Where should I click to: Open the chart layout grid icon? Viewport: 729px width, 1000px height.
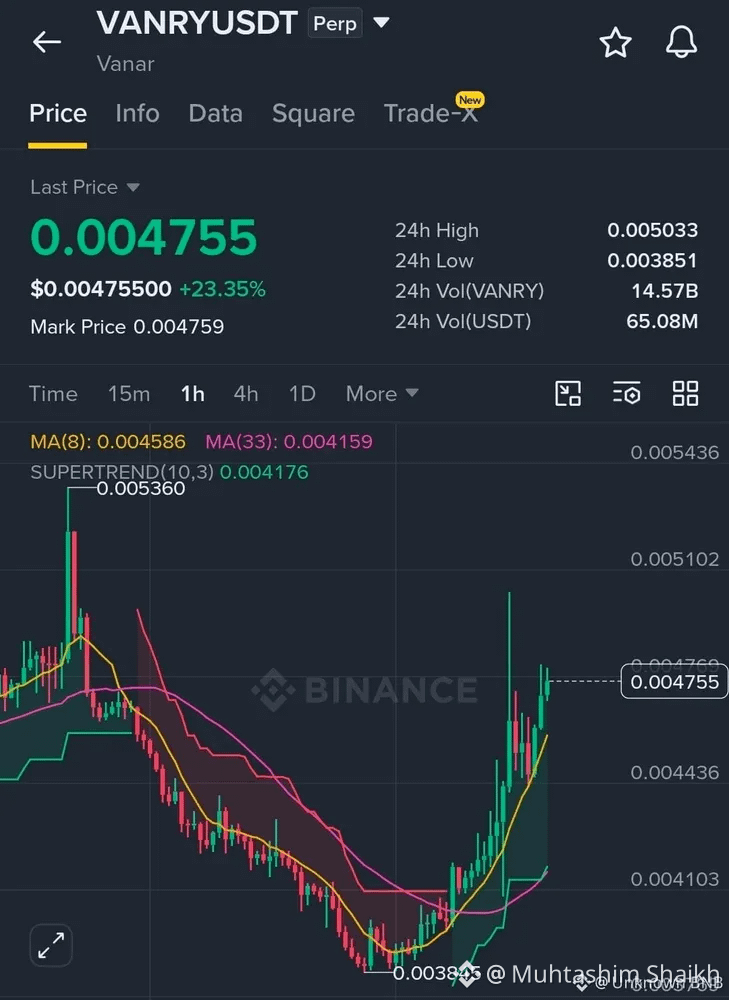tap(686, 393)
